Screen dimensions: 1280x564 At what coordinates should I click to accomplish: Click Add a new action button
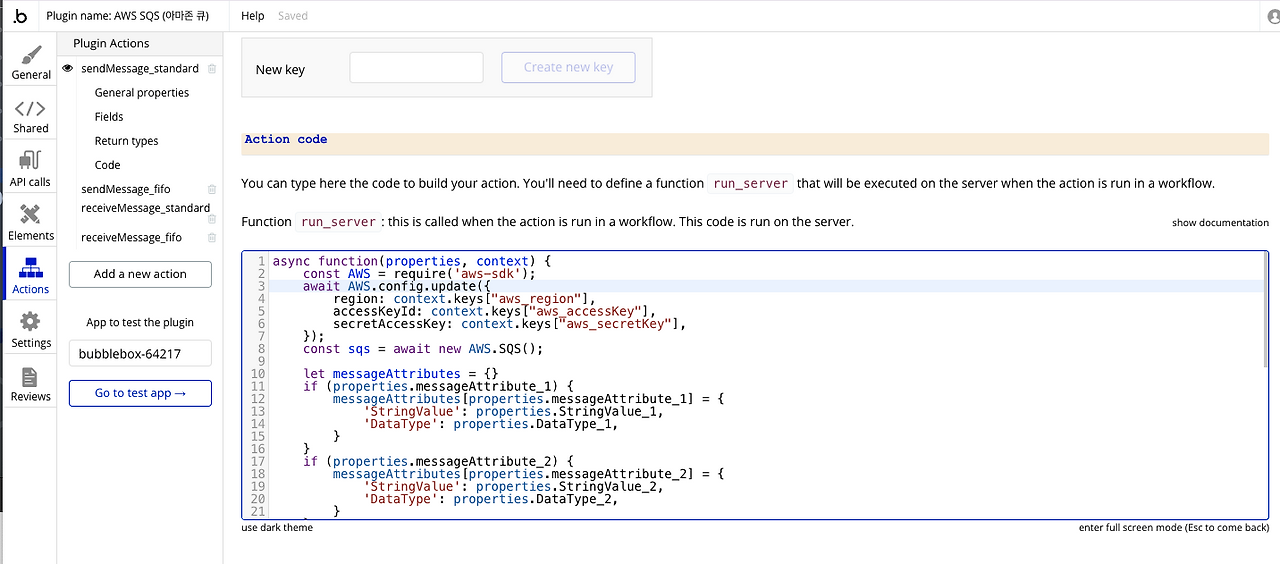(140, 274)
